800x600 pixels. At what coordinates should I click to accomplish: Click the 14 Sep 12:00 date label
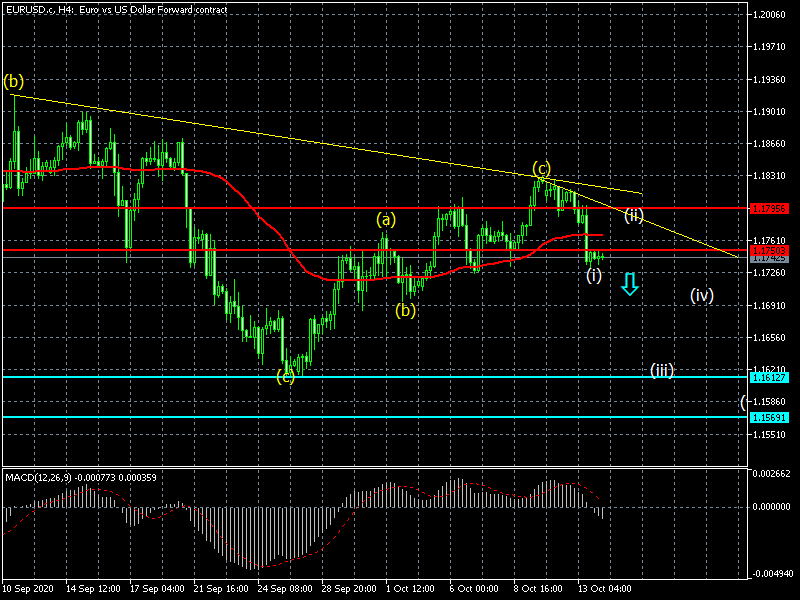[x=93, y=589]
